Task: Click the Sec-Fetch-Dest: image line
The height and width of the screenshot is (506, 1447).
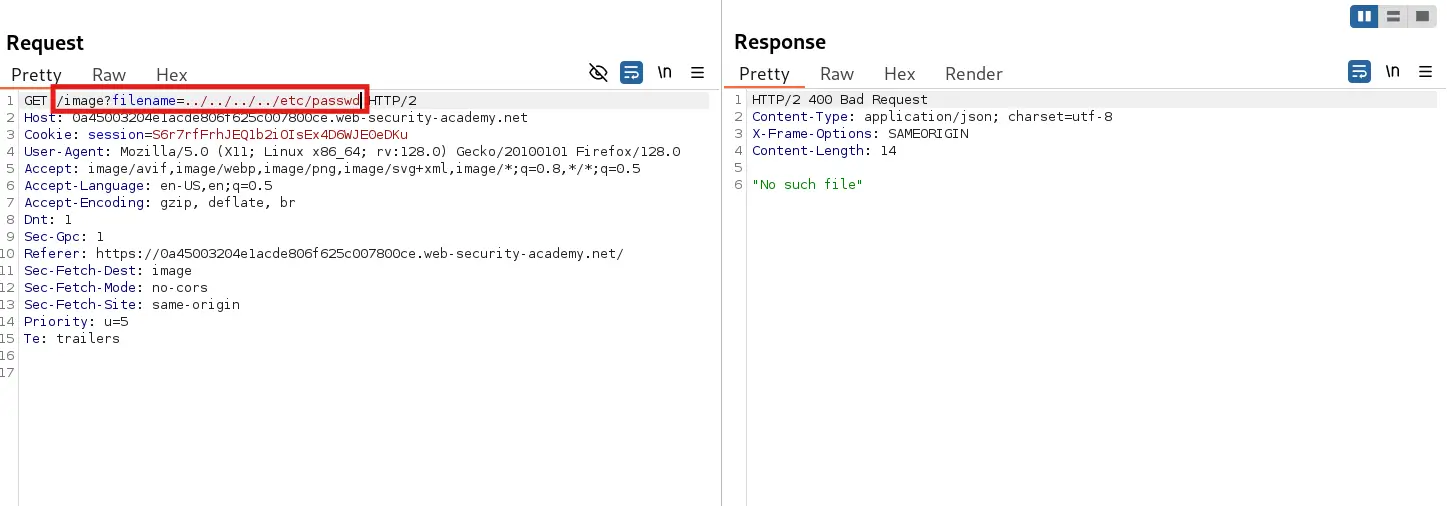Action: (108, 271)
